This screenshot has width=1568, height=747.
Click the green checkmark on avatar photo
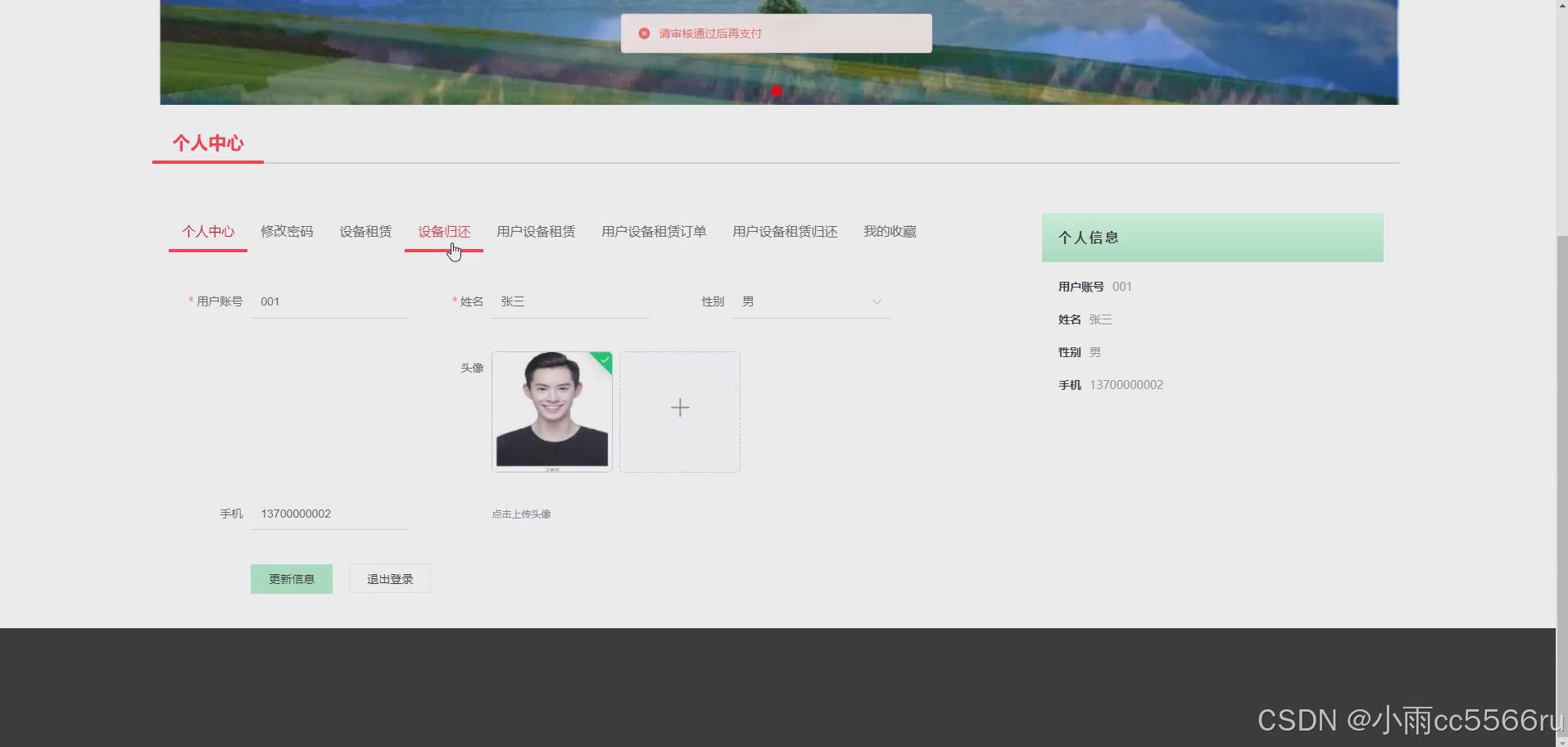click(x=603, y=361)
